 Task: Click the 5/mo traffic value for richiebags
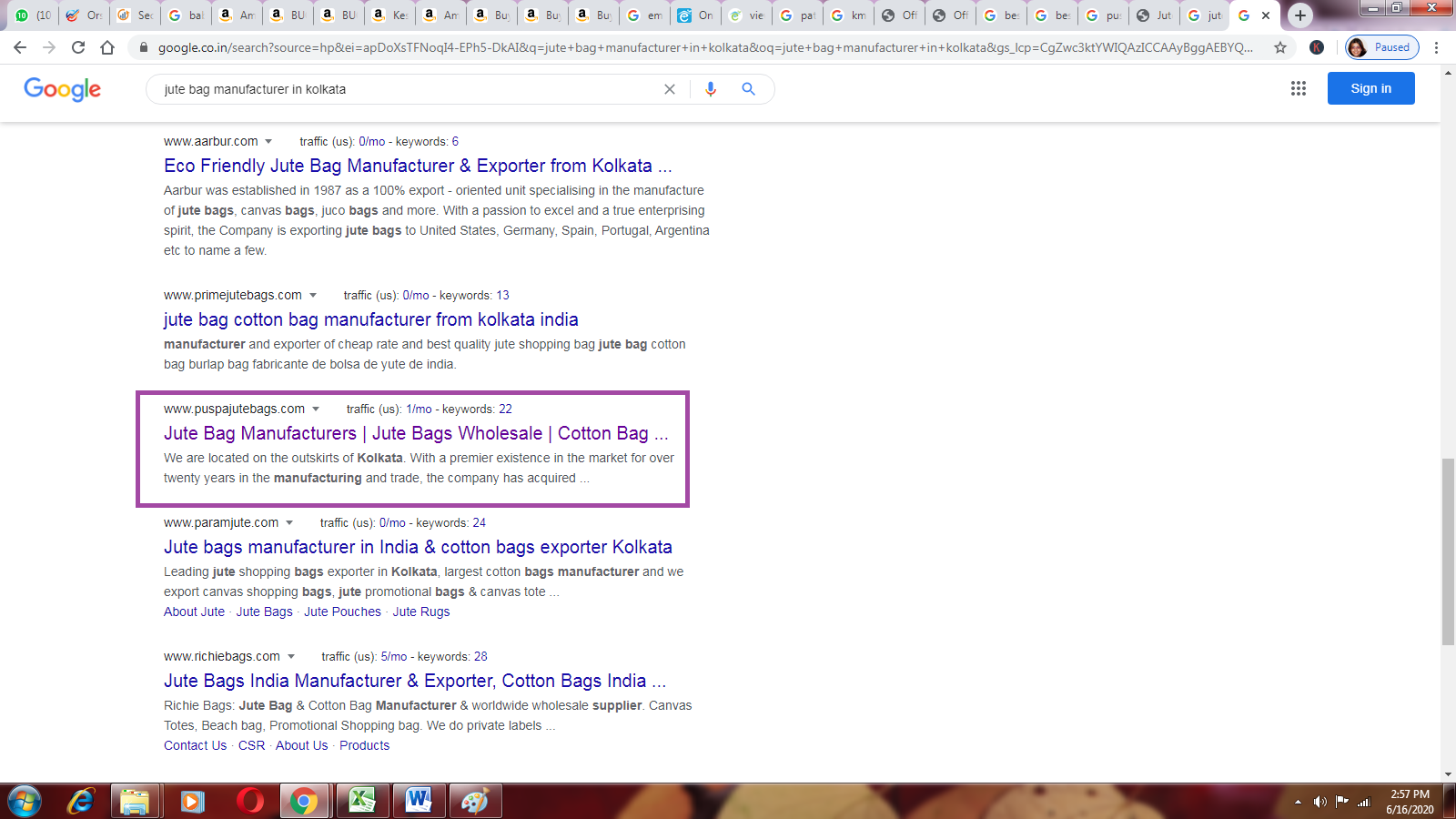(x=394, y=657)
